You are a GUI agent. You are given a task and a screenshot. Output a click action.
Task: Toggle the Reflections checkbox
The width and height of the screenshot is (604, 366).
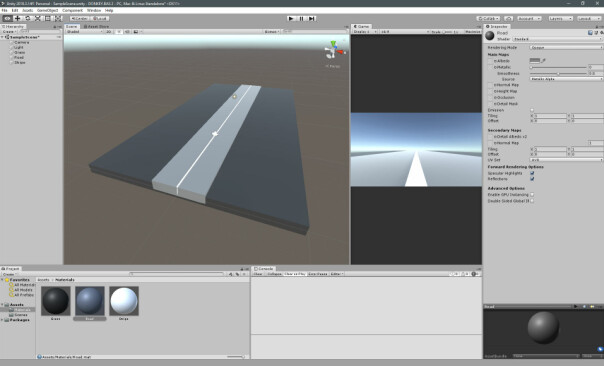532,179
